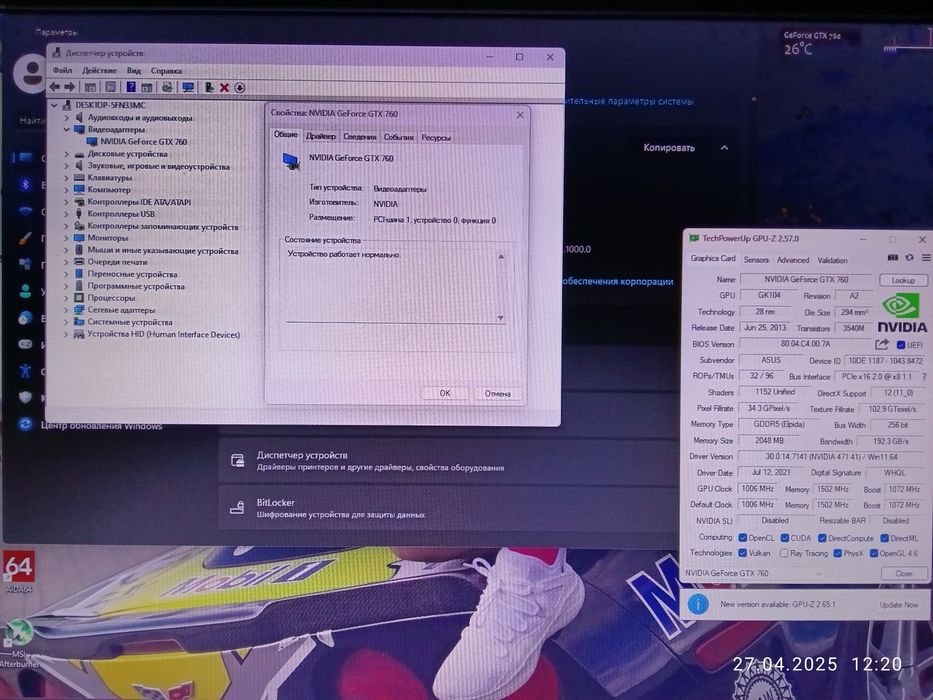Toggle the DirectML checkbox
The height and width of the screenshot is (700, 933).
(885, 538)
